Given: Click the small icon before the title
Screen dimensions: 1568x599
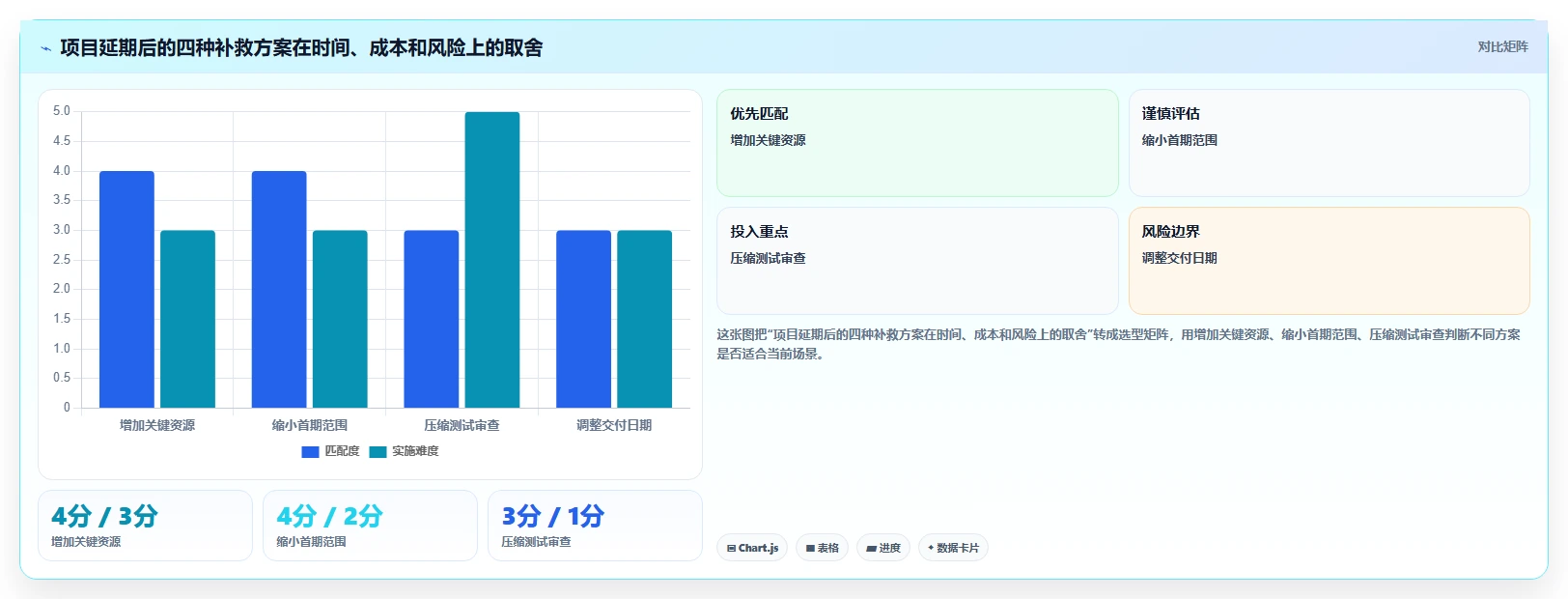Looking at the screenshot, I should (45, 48).
